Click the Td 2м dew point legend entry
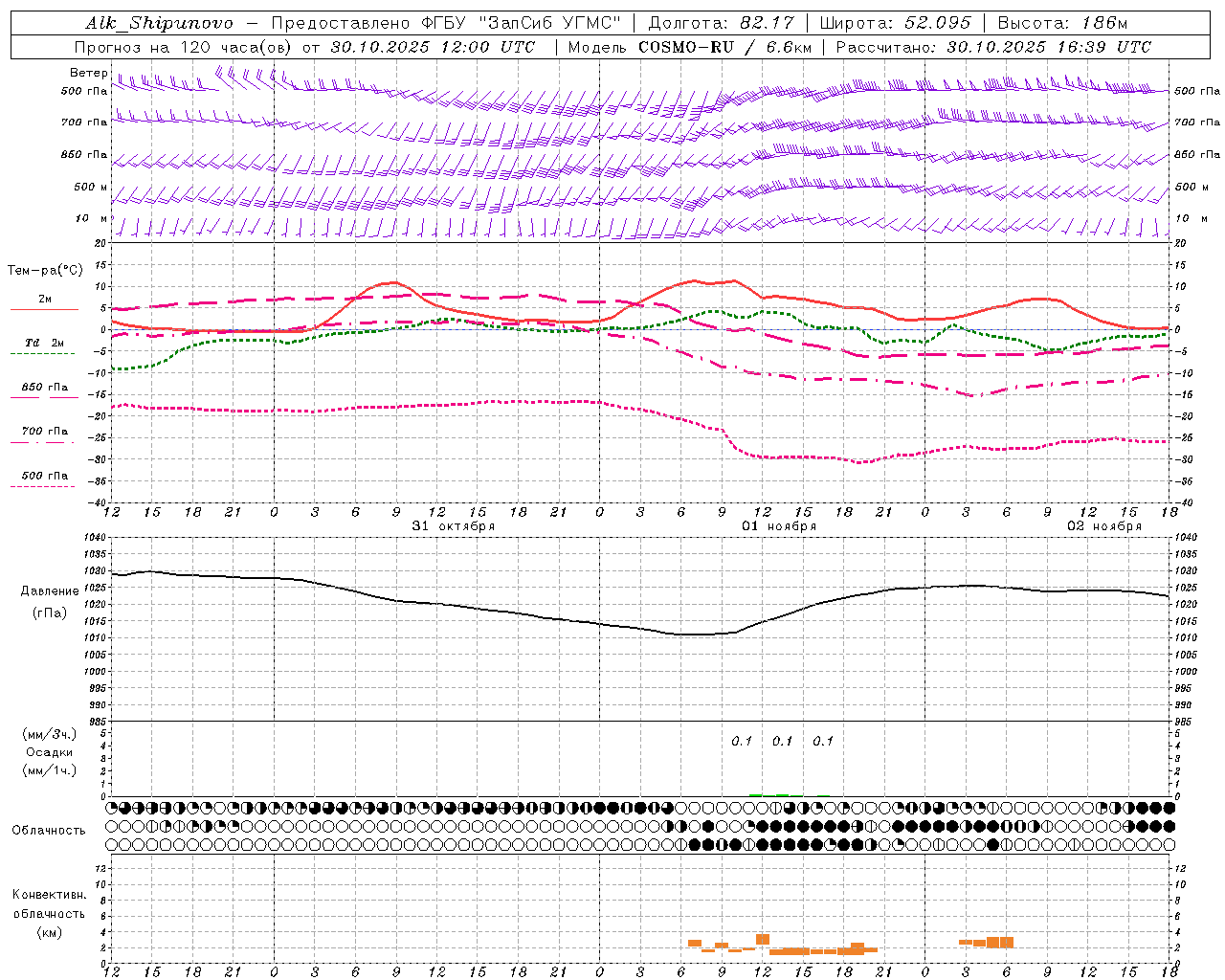This screenshot has height=980, width=1225. point(44,344)
